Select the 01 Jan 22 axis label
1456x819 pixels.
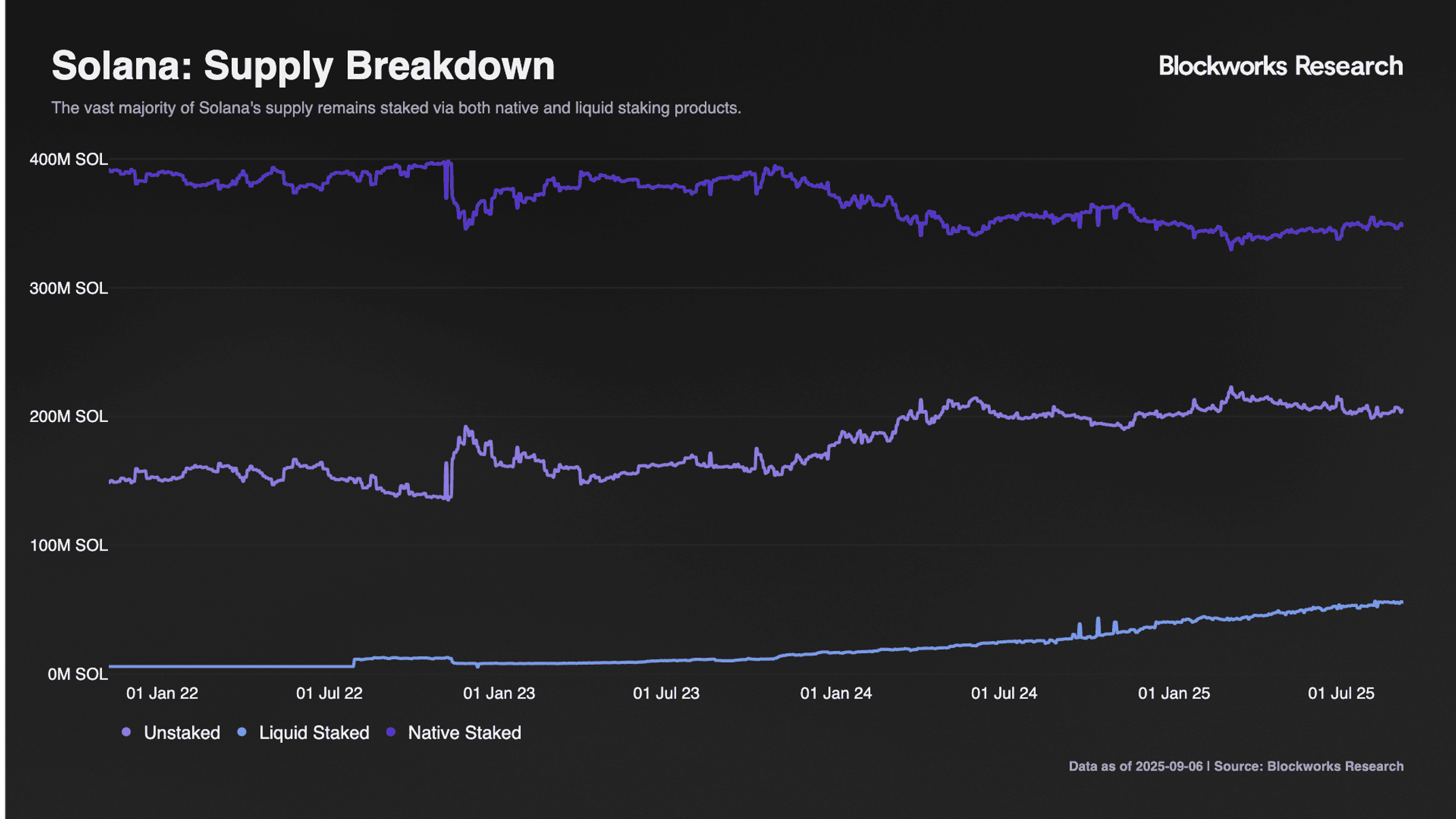click(162, 693)
